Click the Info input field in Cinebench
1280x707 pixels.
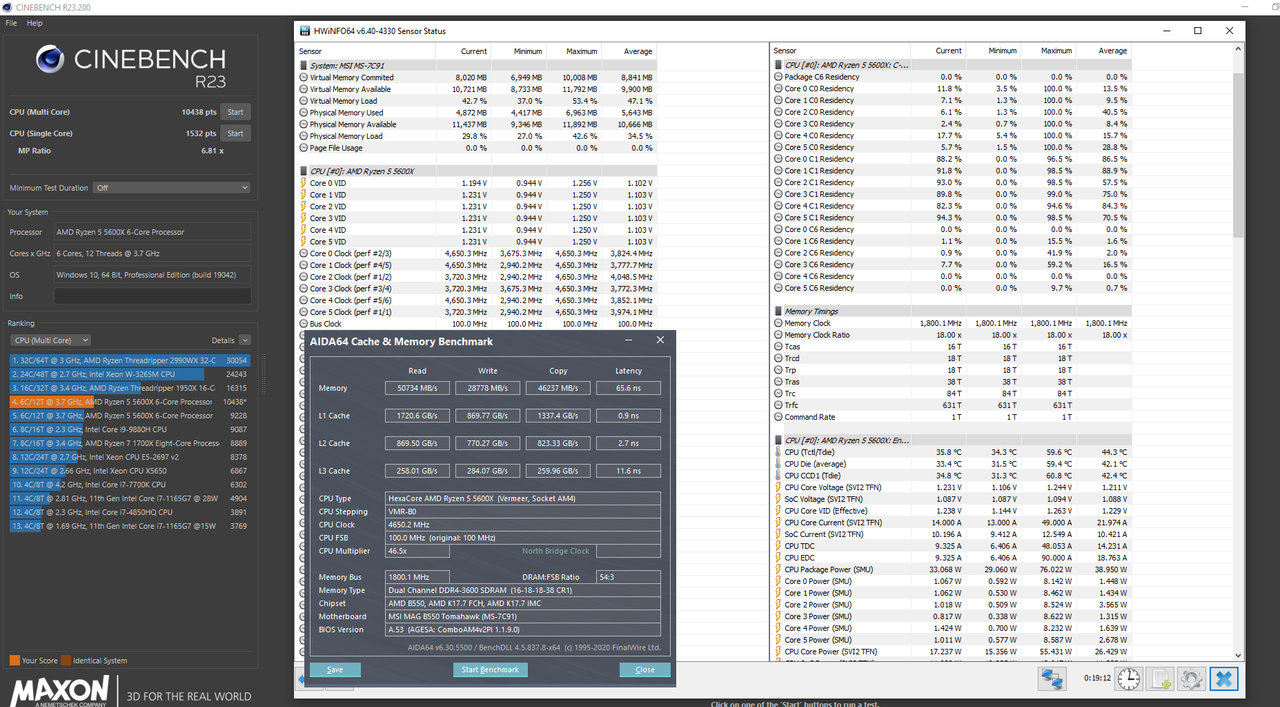pyautogui.click(x=153, y=296)
